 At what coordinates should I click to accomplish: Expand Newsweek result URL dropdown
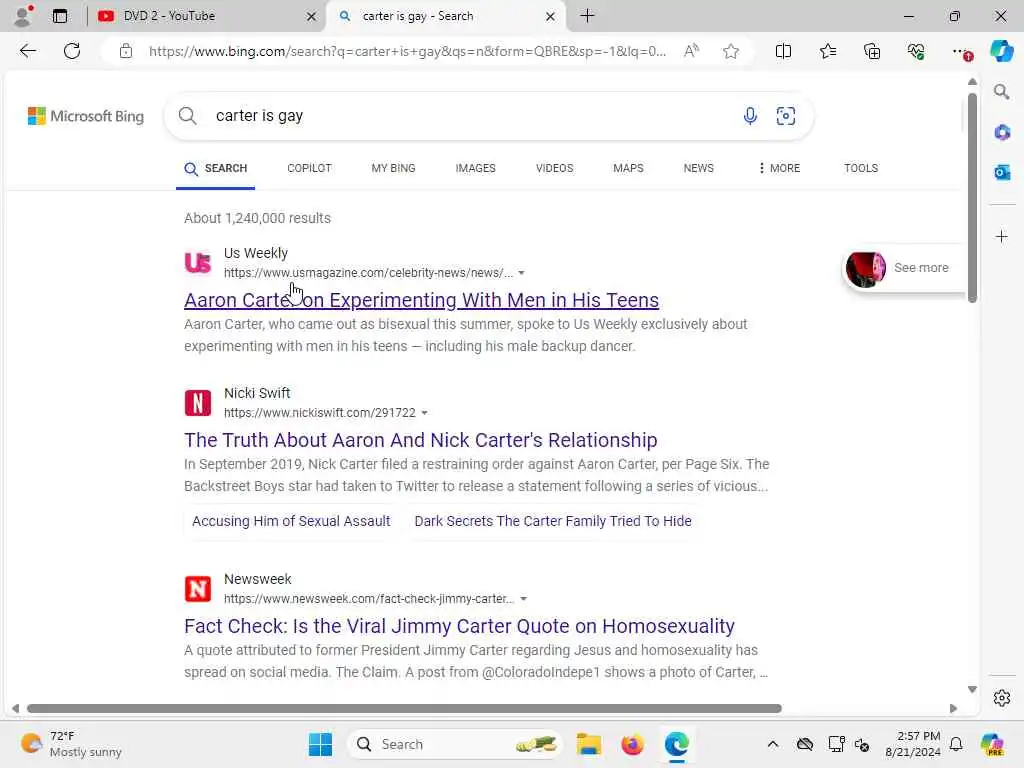[x=523, y=599]
